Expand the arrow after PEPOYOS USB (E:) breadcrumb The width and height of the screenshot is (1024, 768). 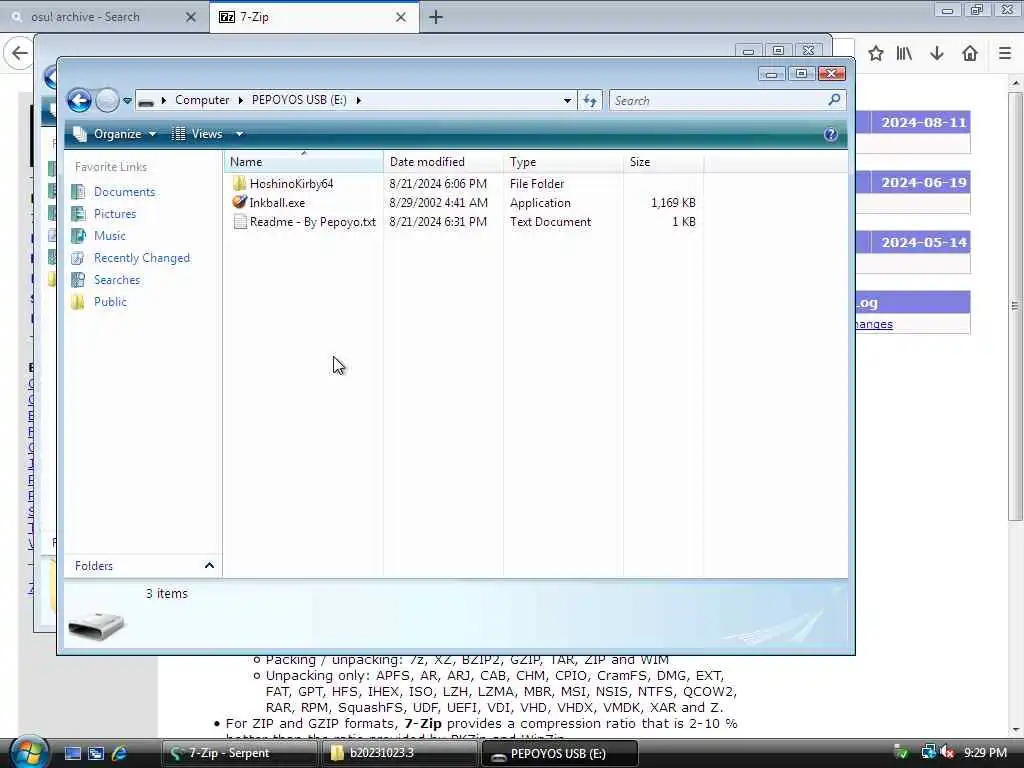coord(359,100)
